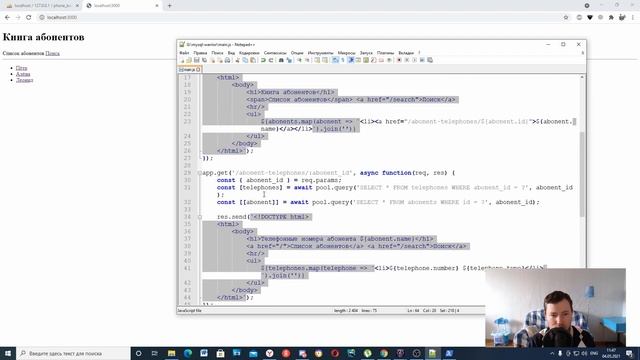
Task: Open the browser three-dot menu
Action: 633,17
